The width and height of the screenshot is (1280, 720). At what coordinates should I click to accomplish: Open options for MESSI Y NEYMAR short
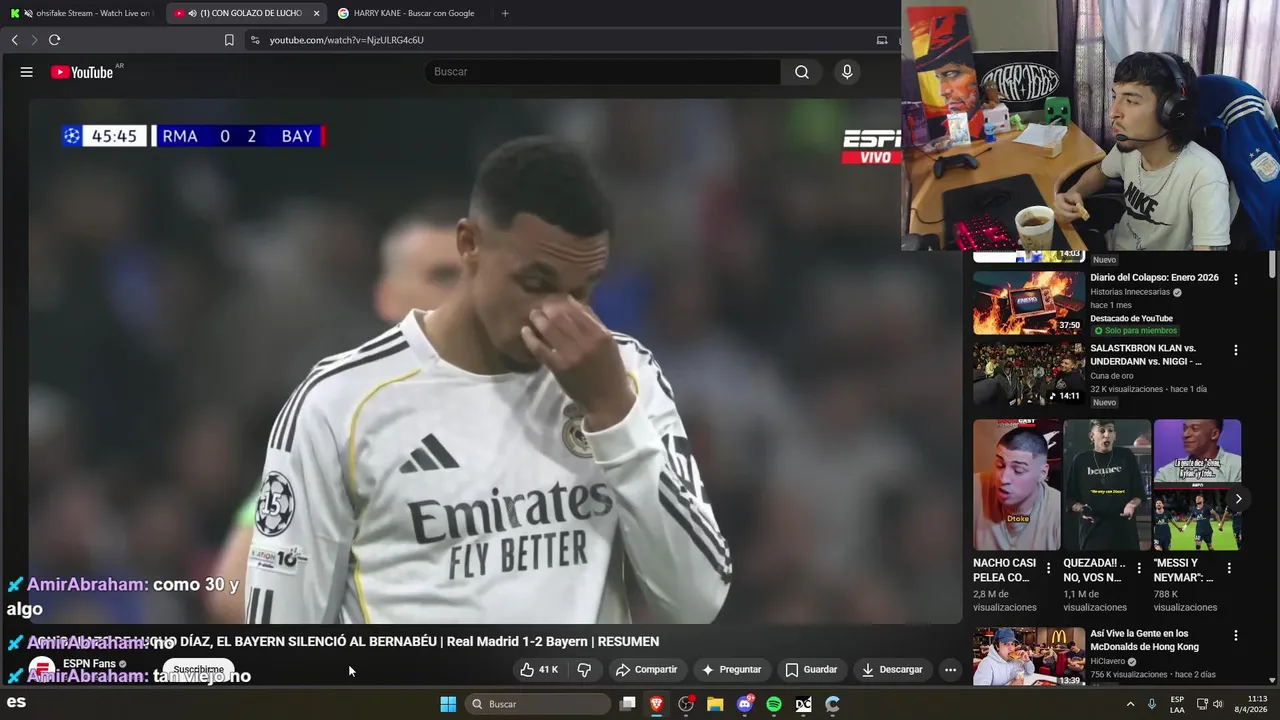pos(1229,568)
